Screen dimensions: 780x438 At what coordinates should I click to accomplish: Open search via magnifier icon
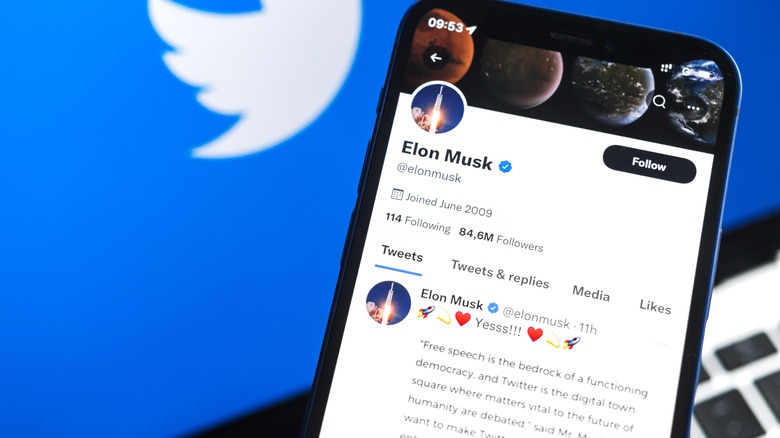[659, 102]
